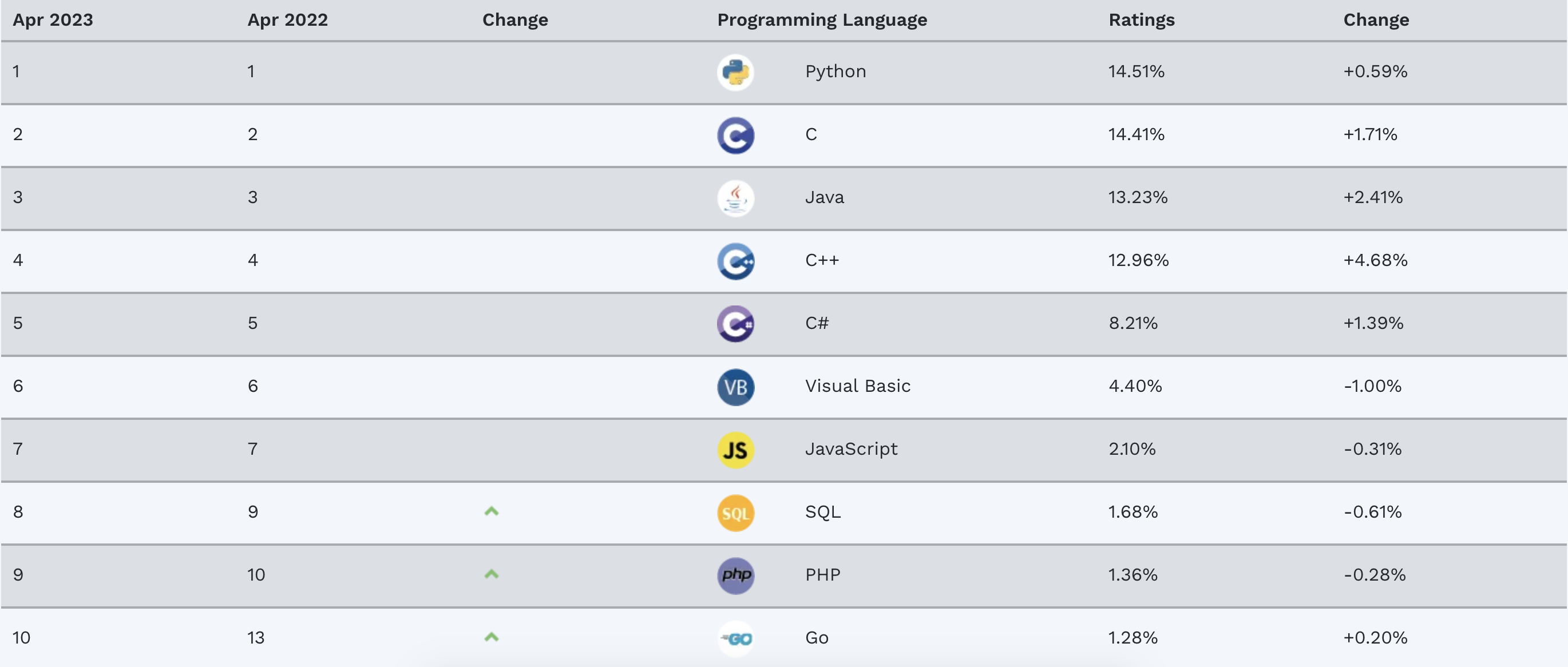This screenshot has width=1568, height=667.
Task: Click the Visual Basic VB icon
Action: (x=735, y=387)
